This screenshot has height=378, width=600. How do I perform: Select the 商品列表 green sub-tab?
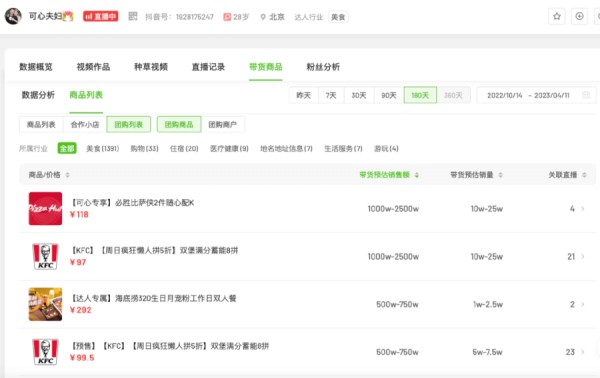coord(86,95)
